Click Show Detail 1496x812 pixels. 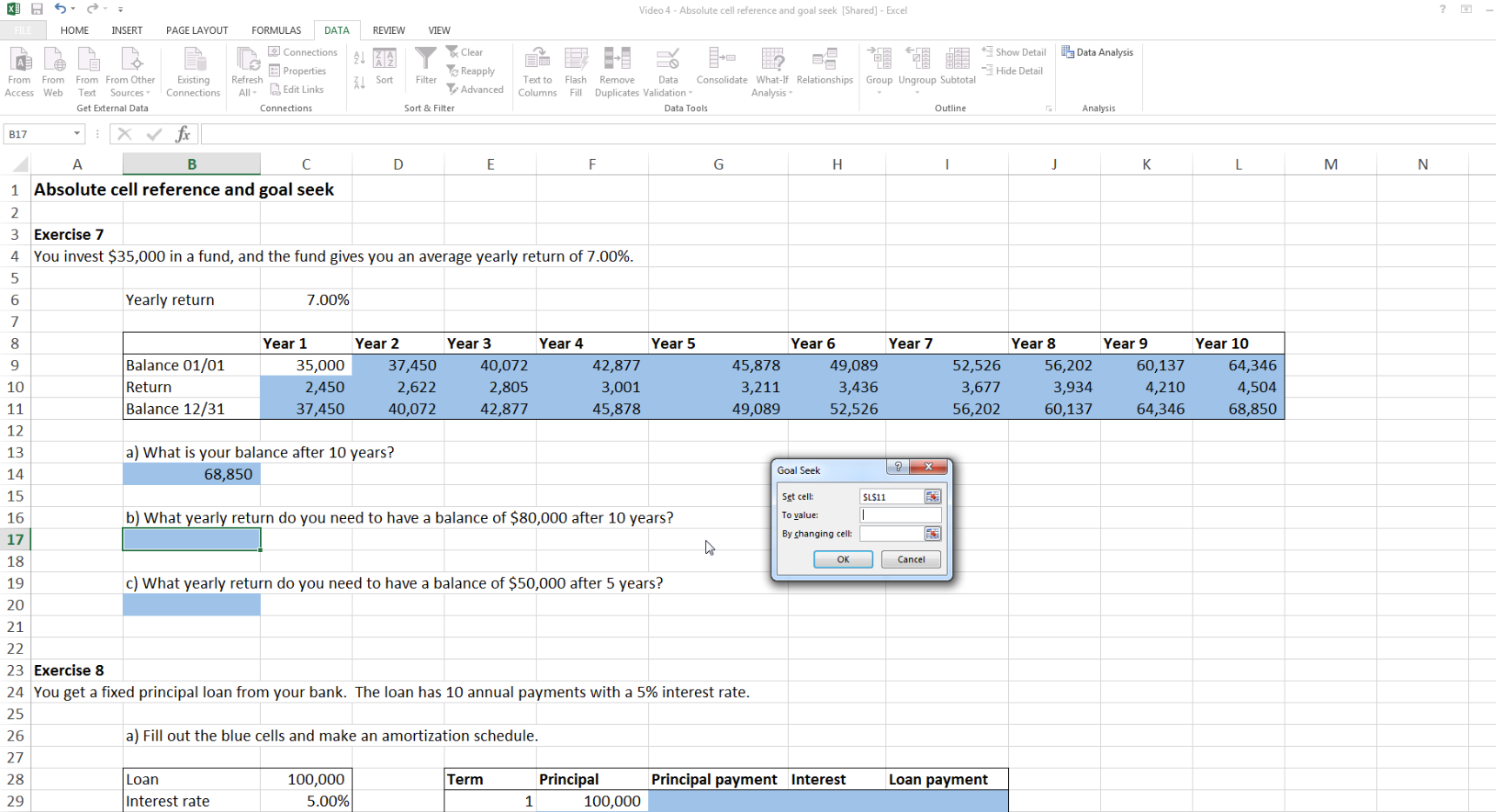click(1014, 52)
